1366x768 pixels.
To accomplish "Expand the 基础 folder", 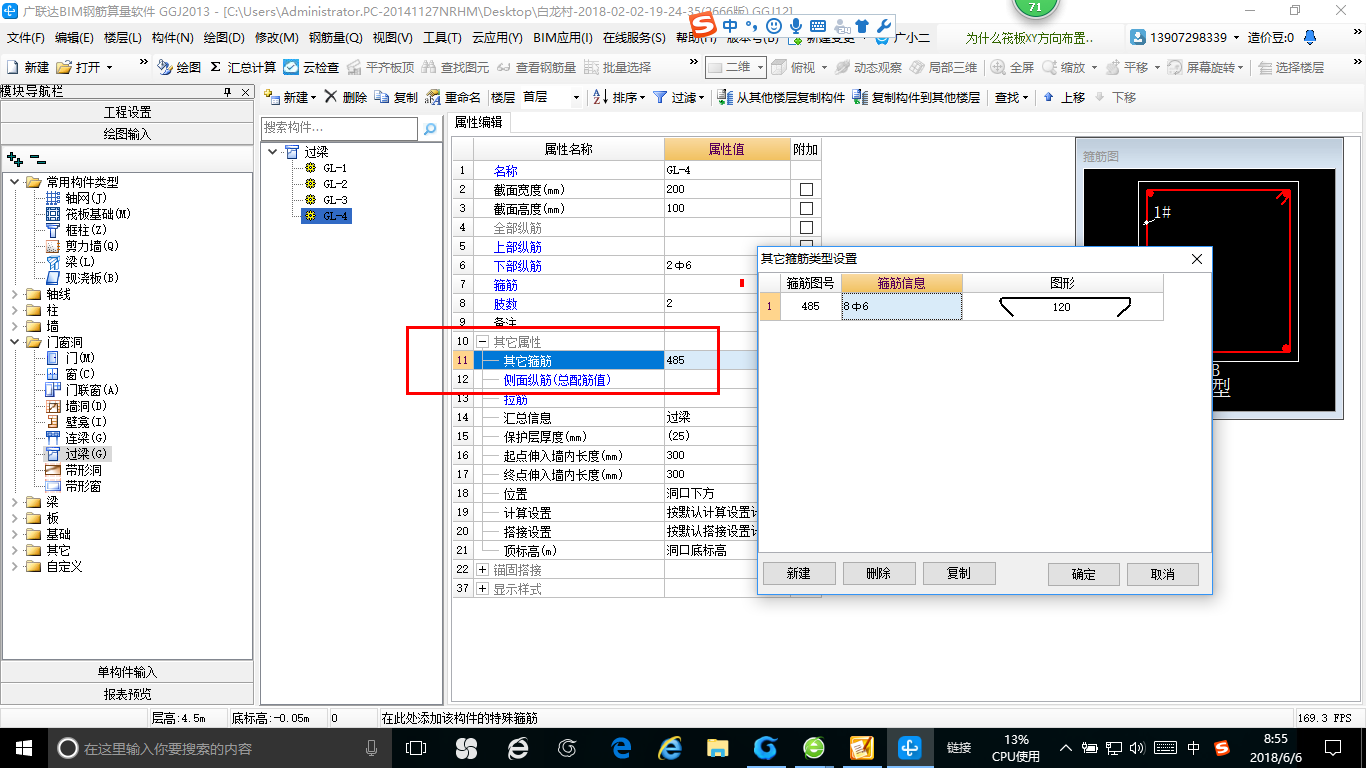I will coord(15,534).
